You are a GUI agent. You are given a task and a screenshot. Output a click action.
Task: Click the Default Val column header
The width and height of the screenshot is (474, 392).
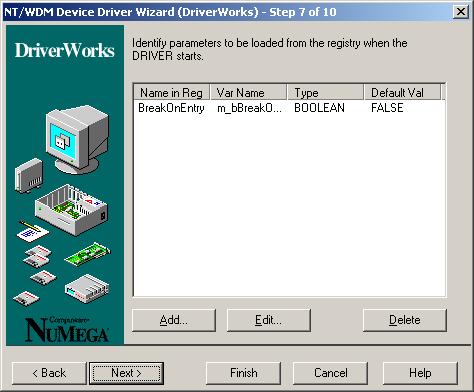click(402, 92)
